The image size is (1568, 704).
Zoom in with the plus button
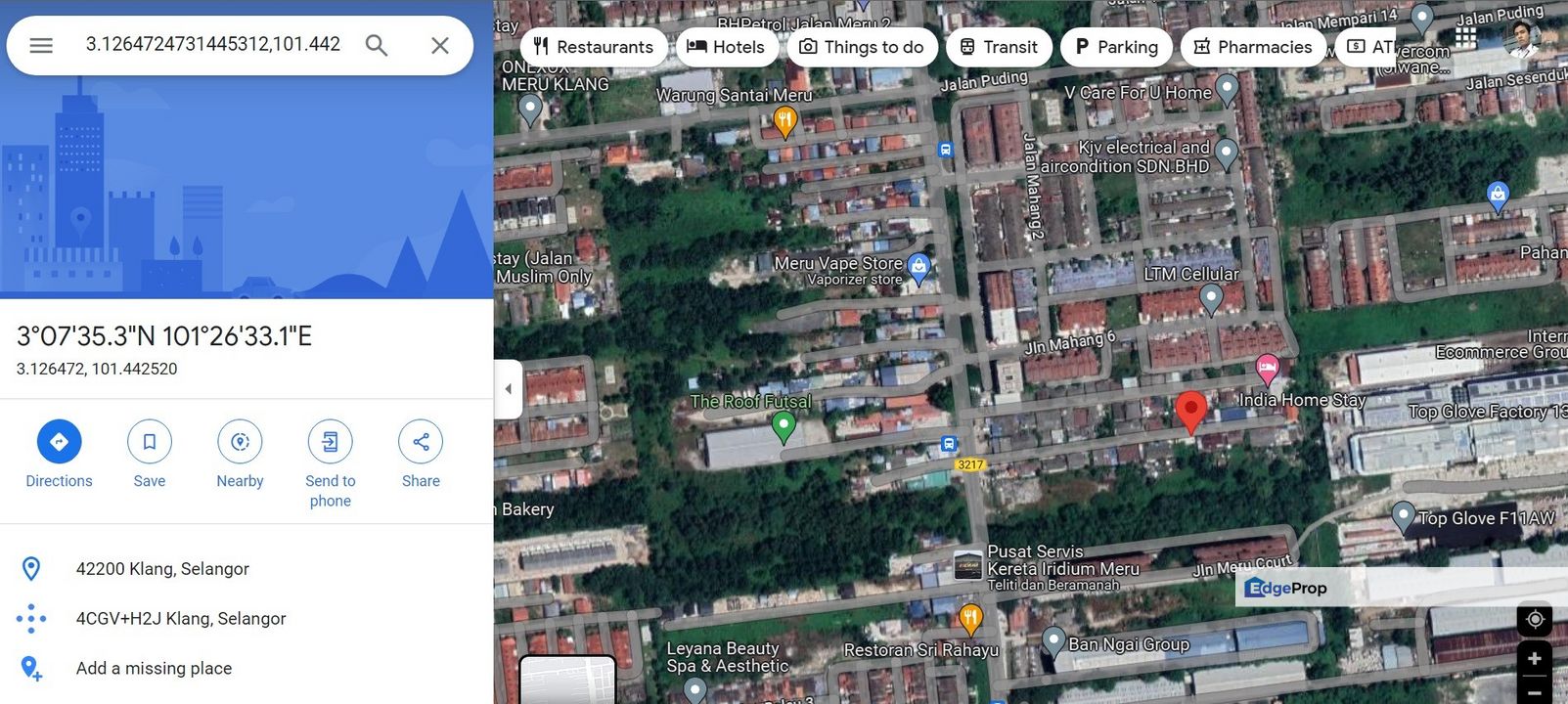1535,659
